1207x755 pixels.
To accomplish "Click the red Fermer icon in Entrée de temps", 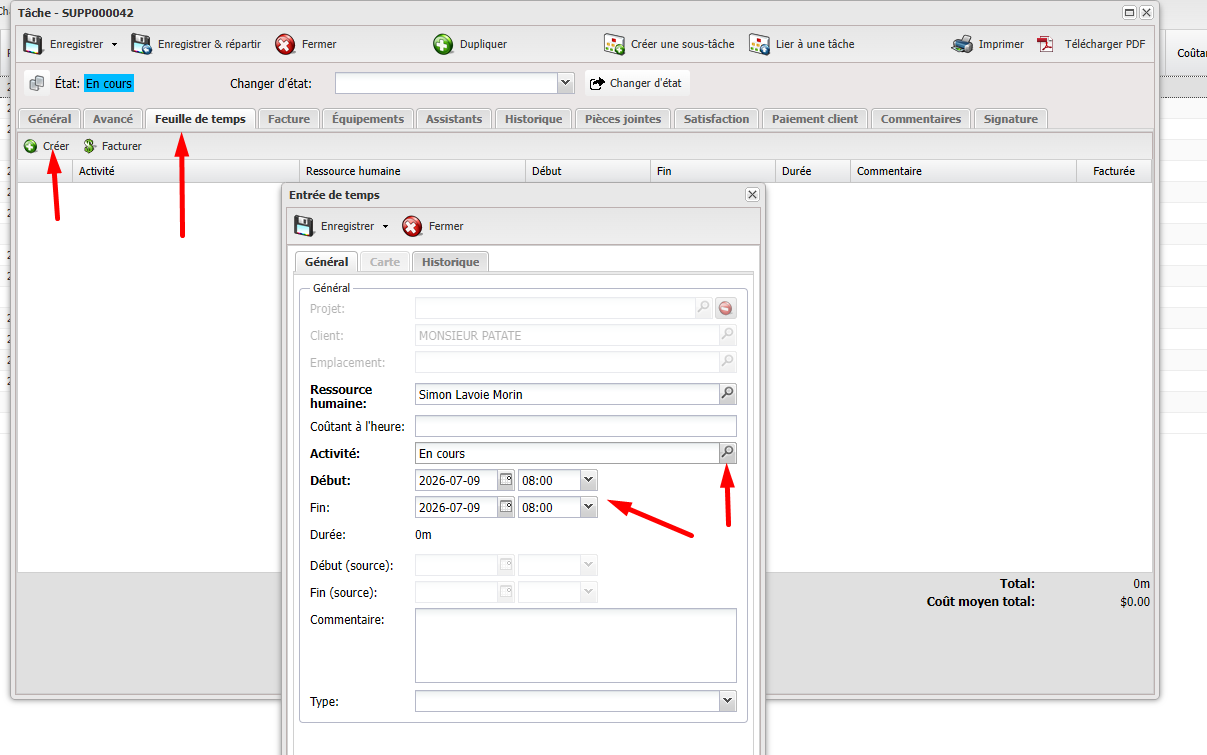I will [412, 226].
